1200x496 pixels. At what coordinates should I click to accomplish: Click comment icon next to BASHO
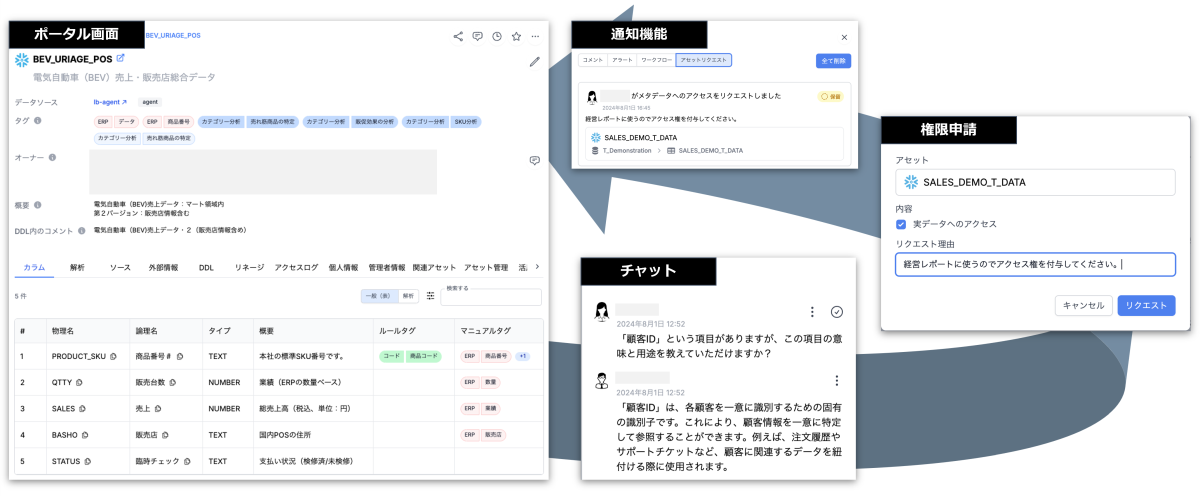[x=83, y=435]
